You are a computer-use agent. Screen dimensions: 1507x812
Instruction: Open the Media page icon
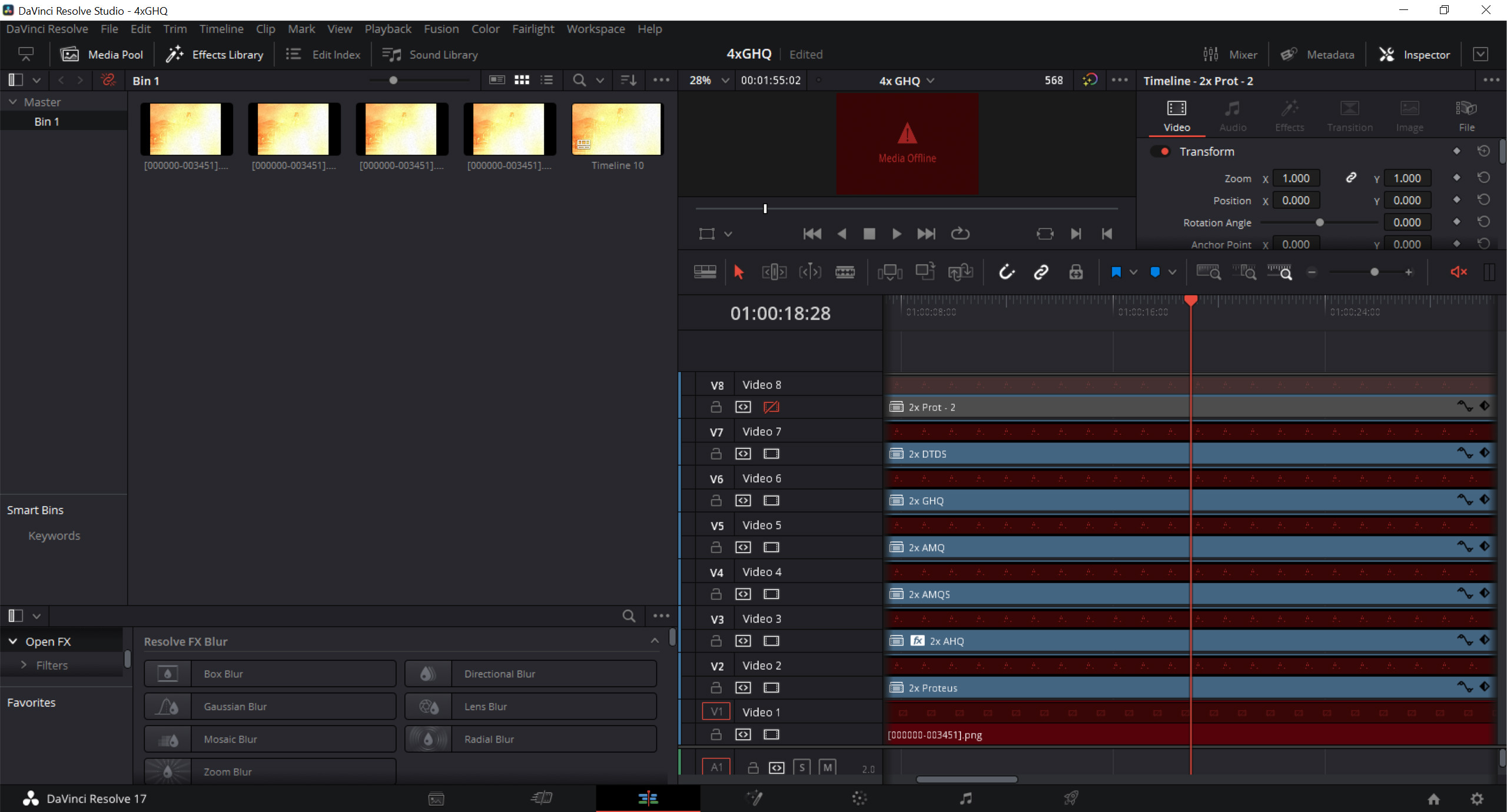click(436, 798)
